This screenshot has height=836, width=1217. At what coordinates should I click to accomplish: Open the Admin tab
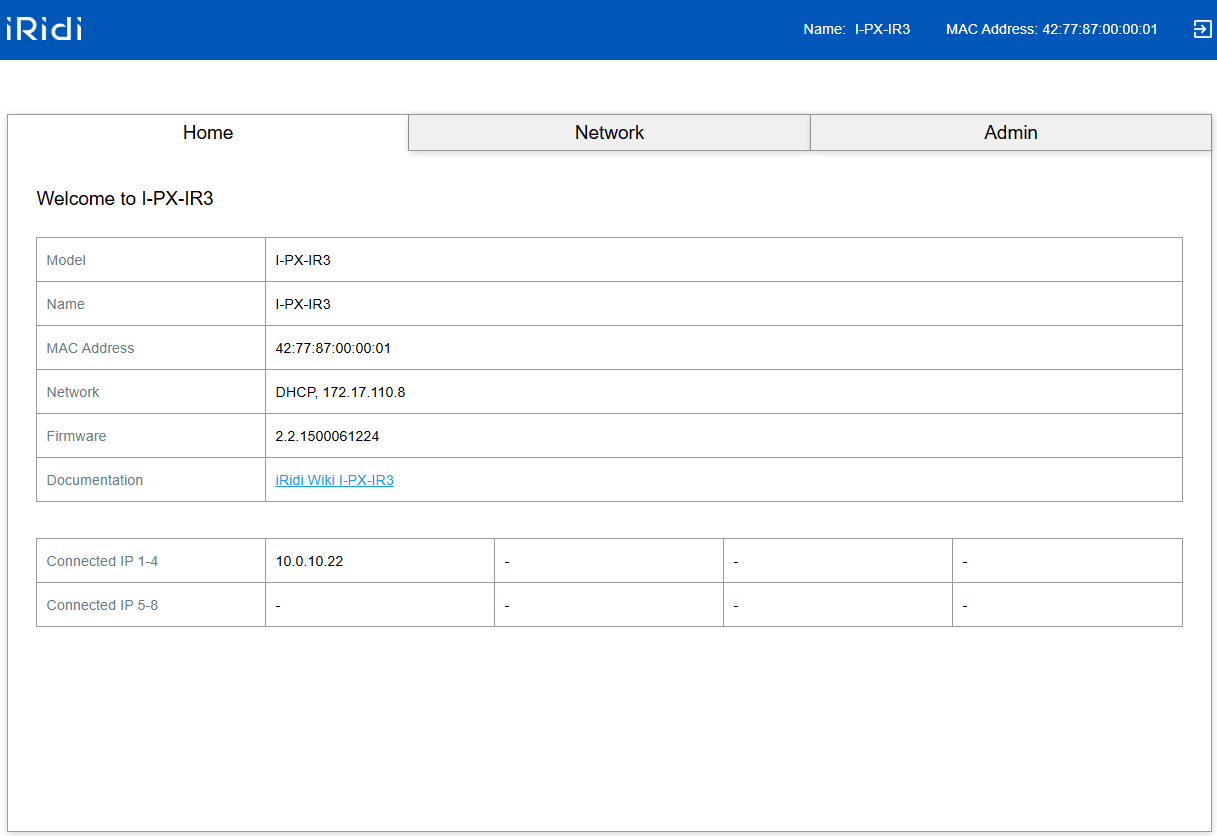[1010, 133]
